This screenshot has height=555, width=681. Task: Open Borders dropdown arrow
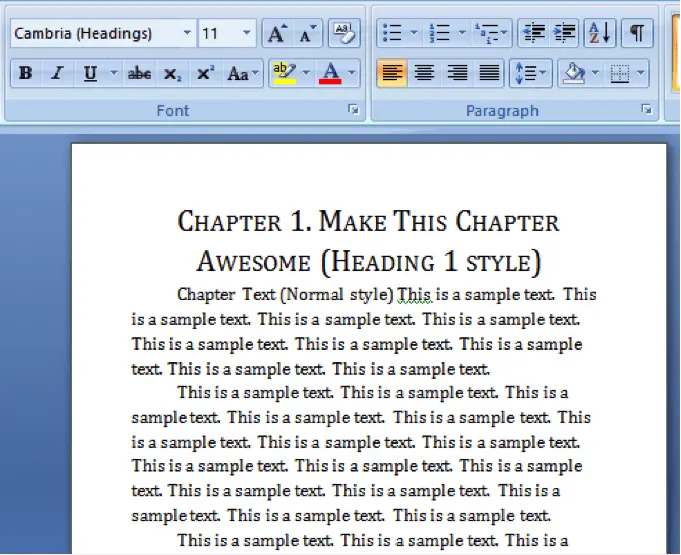click(641, 73)
